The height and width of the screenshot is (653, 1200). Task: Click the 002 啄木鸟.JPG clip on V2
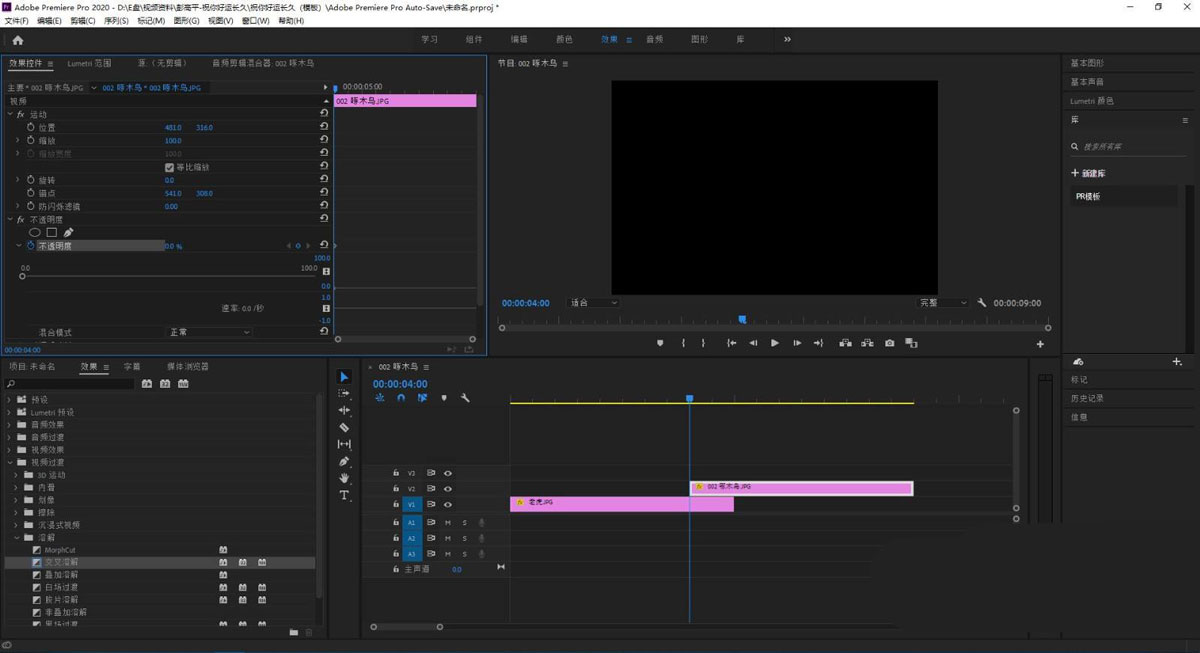point(801,488)
